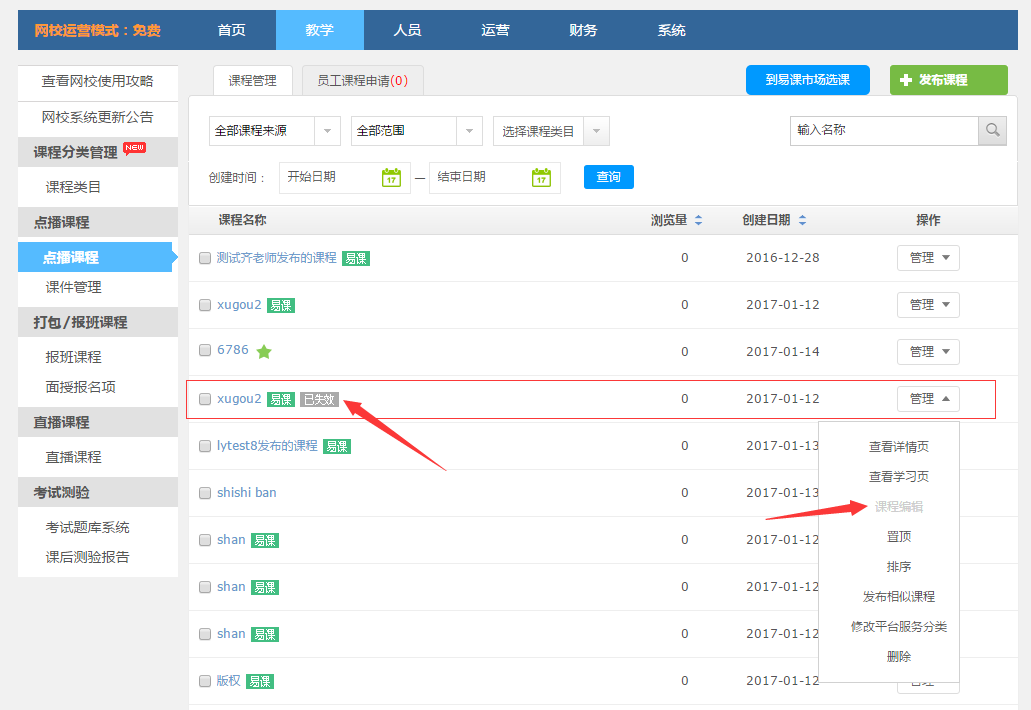This screenshot has height=710, width=1031.
Task: Open 课件管理 in the left sidebar
Action: click(73, 287)
